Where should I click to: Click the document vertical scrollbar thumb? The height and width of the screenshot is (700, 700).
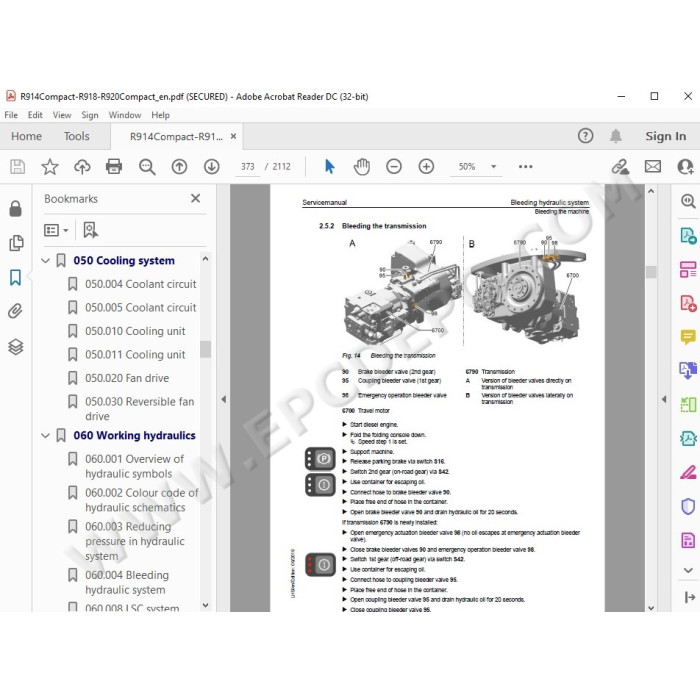coord(651,272)
